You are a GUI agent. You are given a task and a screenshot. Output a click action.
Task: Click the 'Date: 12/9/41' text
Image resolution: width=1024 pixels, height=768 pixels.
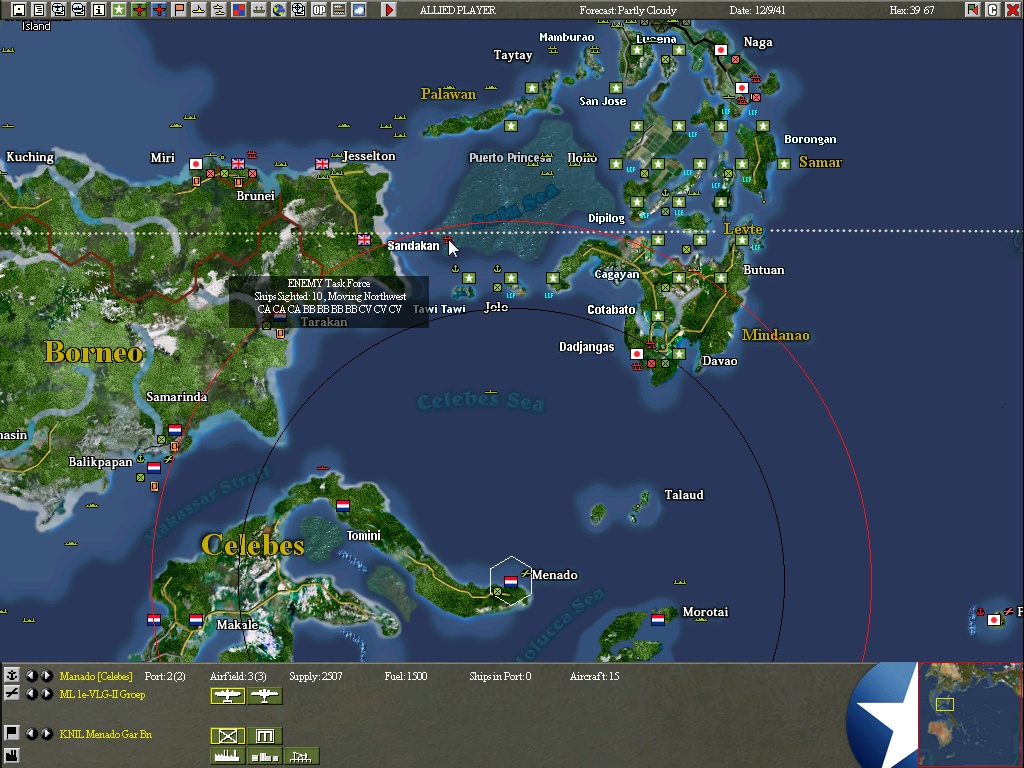(x=758, y=10)
